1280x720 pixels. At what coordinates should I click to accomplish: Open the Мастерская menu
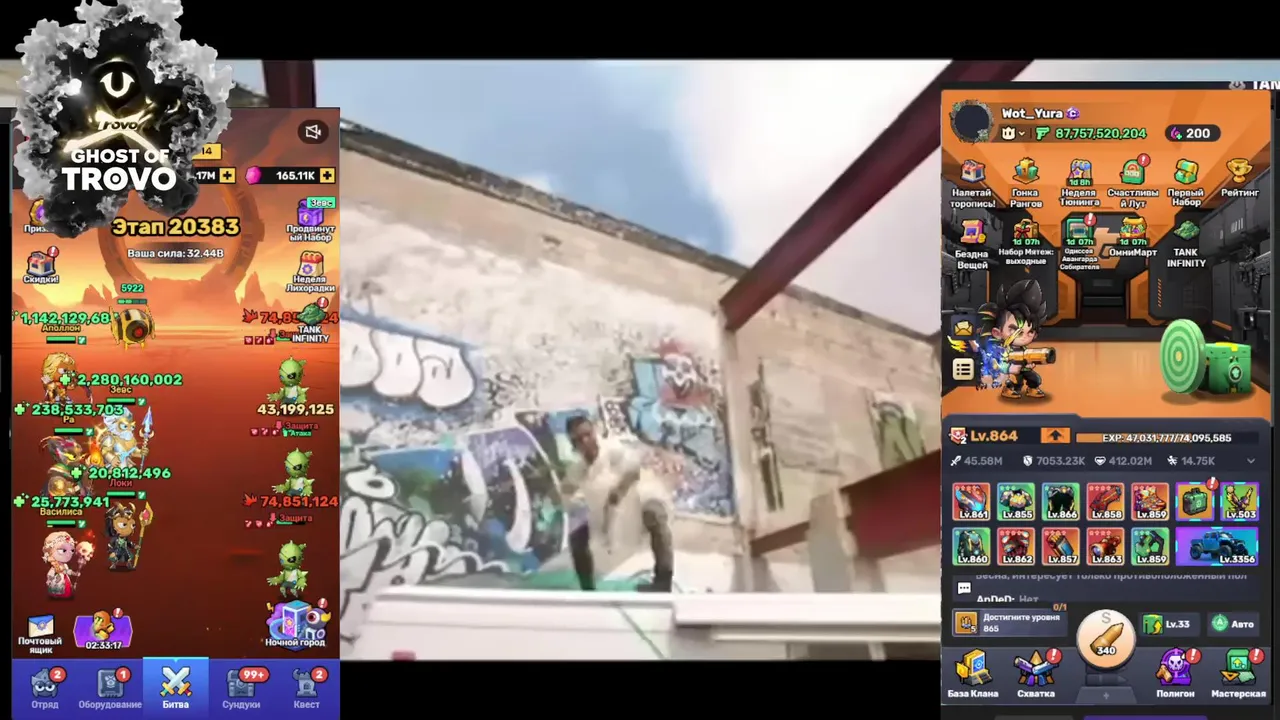coord(1239,675)
